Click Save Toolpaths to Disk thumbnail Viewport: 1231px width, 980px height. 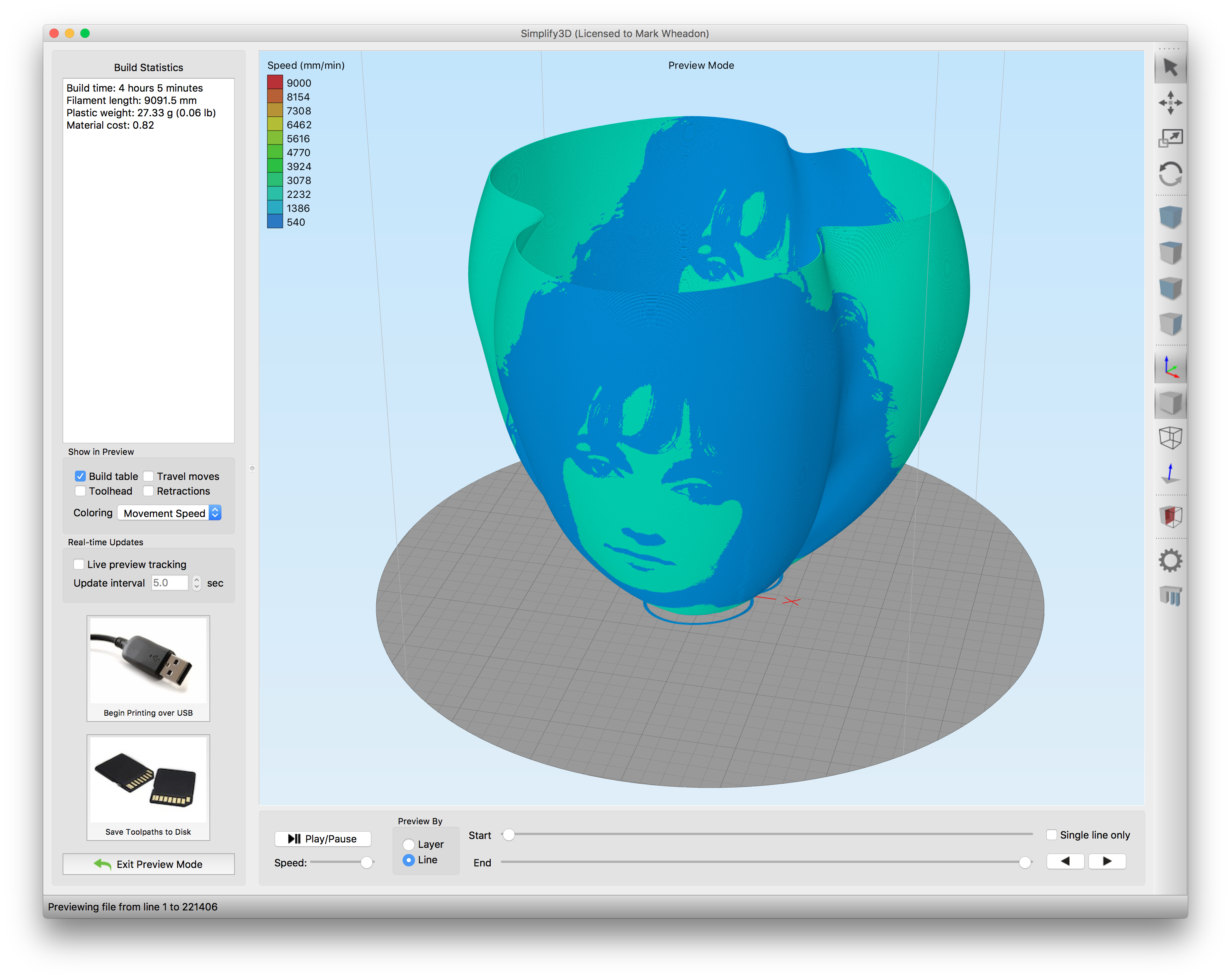(x=148, y=787)
